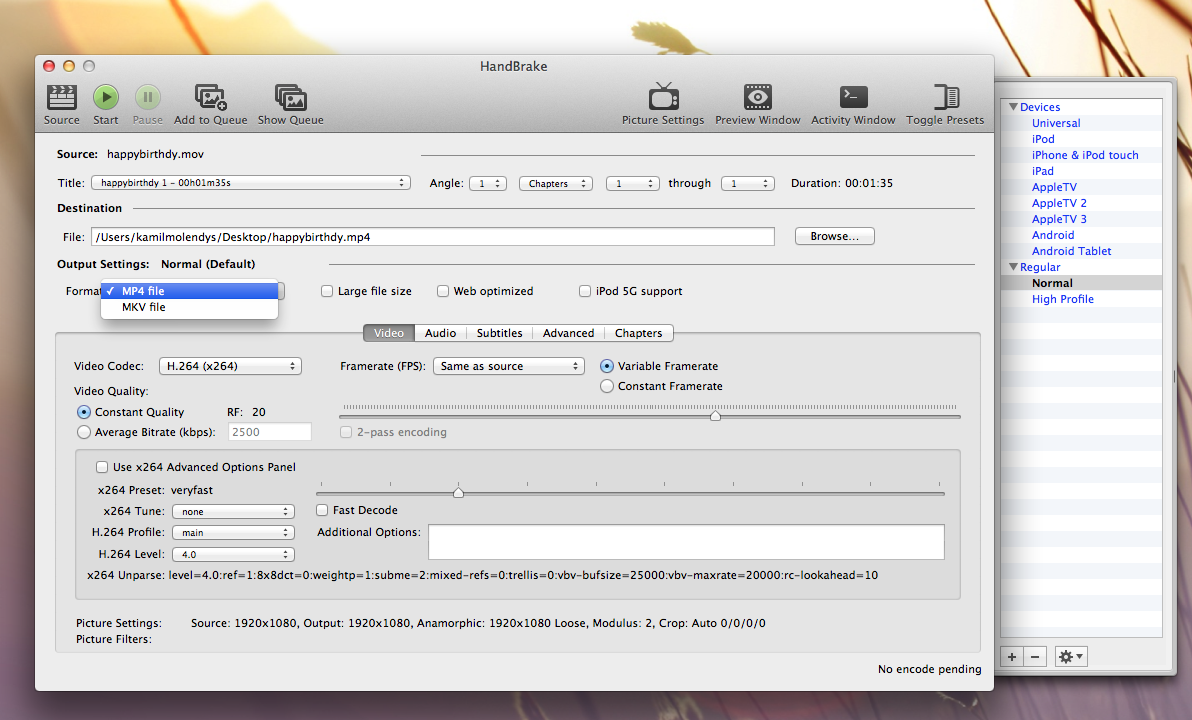Select the Normal preset
Image resolution: width=1192 pixels, height=720 pixels.
point(1052,283)
